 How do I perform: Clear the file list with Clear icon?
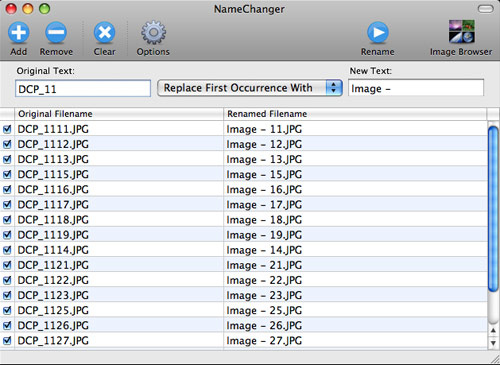105,33
